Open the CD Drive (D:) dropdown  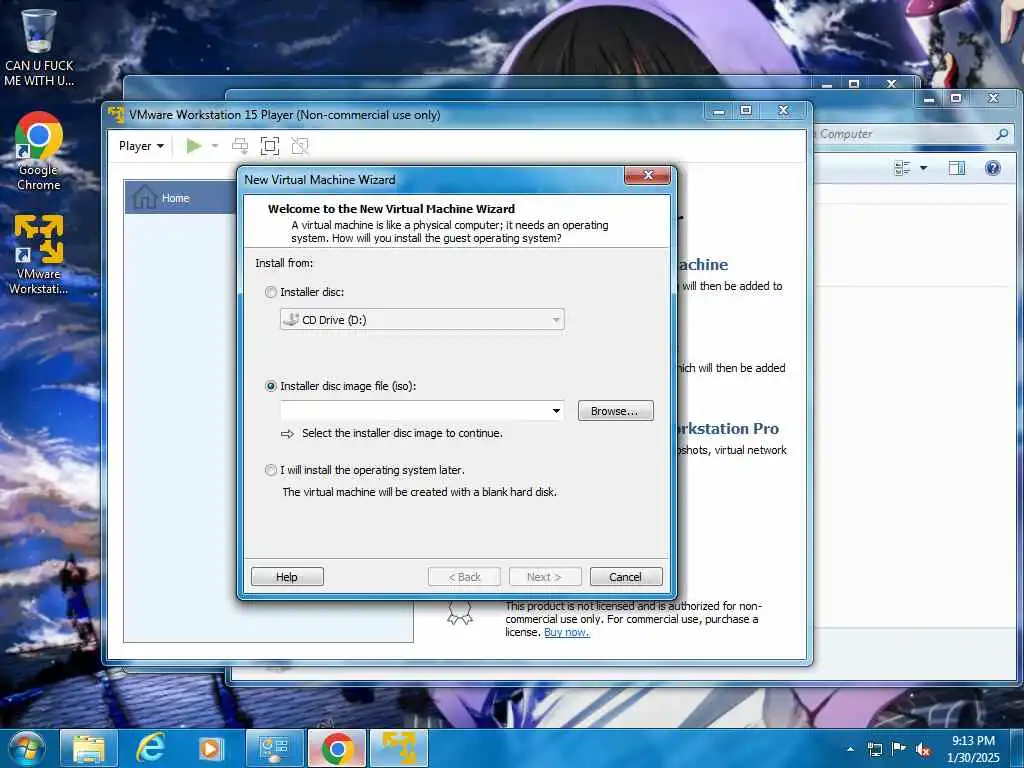tap(422, 319)
